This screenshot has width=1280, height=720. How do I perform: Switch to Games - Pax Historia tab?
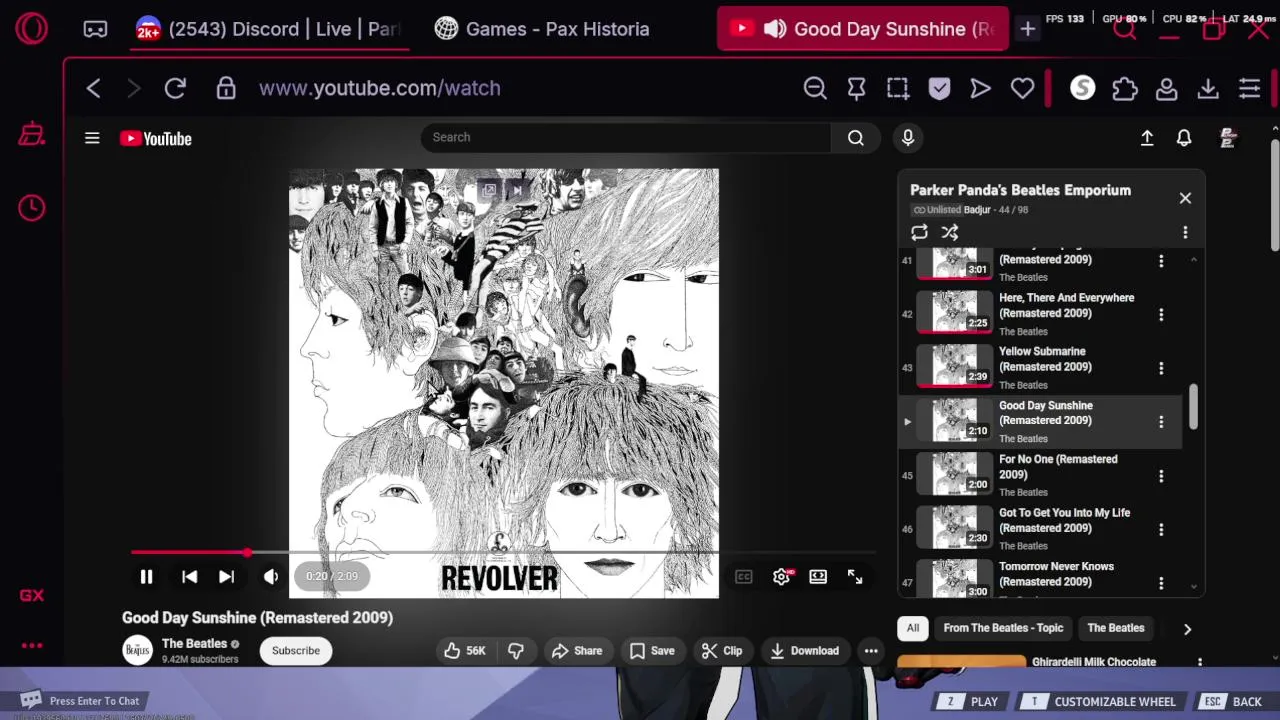[x=543, y=29]
